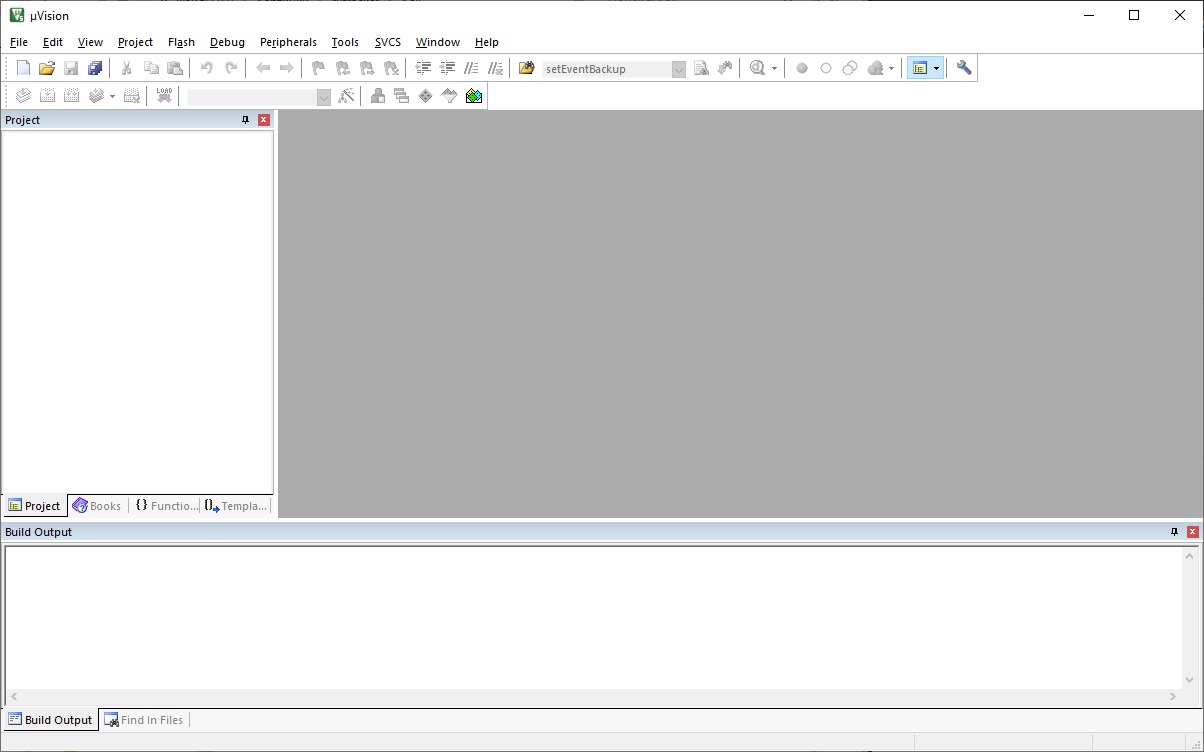Click the Copy icon in the toolbar
The width and height of the screenshot is (1204, 752).
click(x=151, y=68)
